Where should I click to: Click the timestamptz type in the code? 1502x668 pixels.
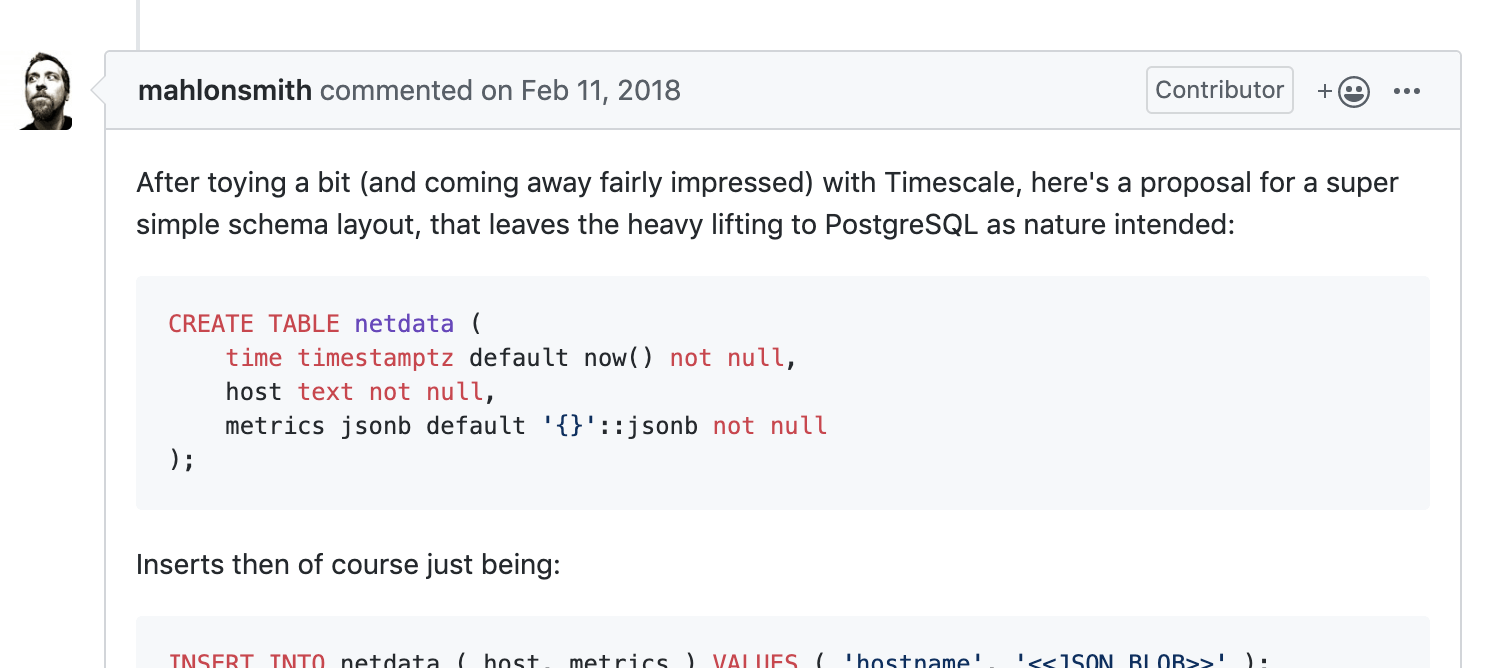pyautogui.click(x=376, y=358)
